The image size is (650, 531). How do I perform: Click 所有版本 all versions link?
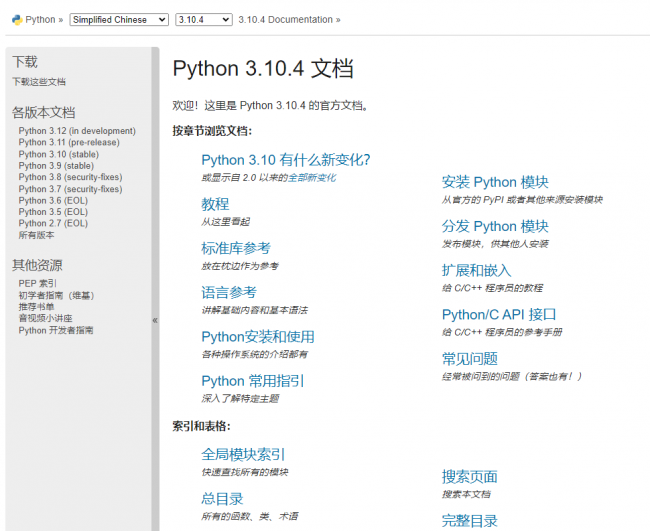36,235
